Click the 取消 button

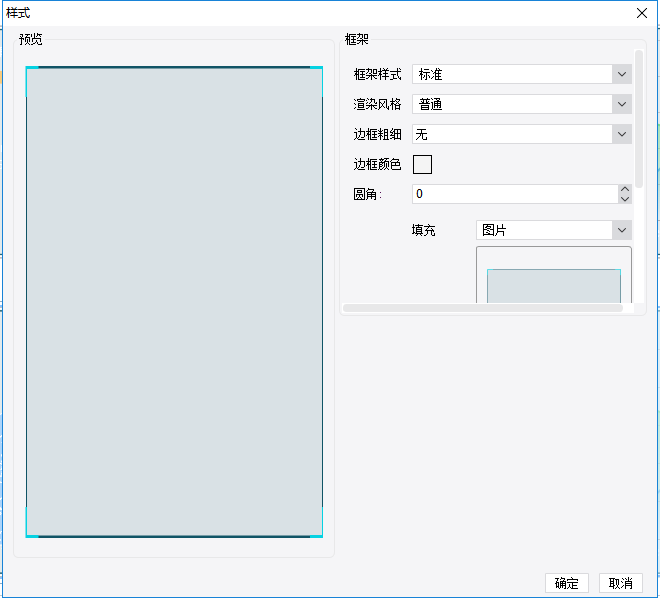coord(621,583)
